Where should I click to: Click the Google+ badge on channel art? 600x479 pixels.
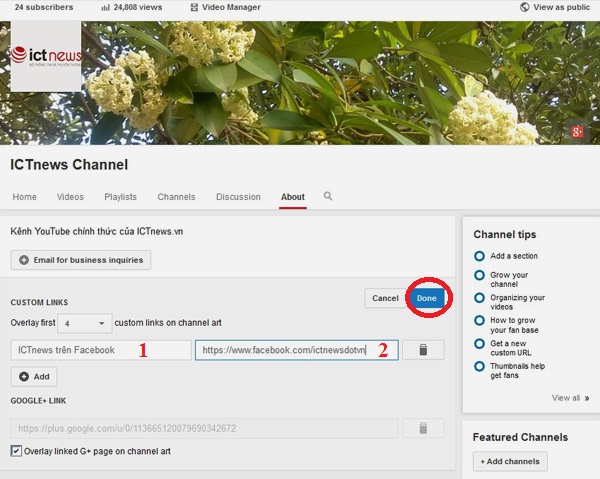click(x=577, y=131)
